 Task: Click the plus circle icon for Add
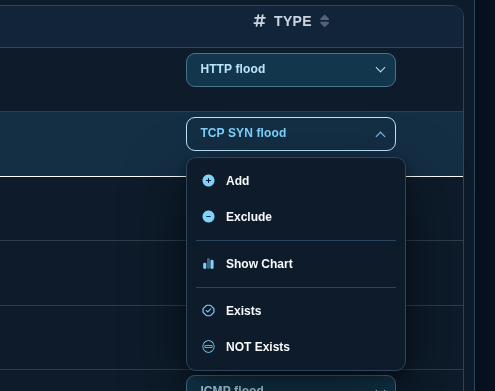(x=208, y=181)
